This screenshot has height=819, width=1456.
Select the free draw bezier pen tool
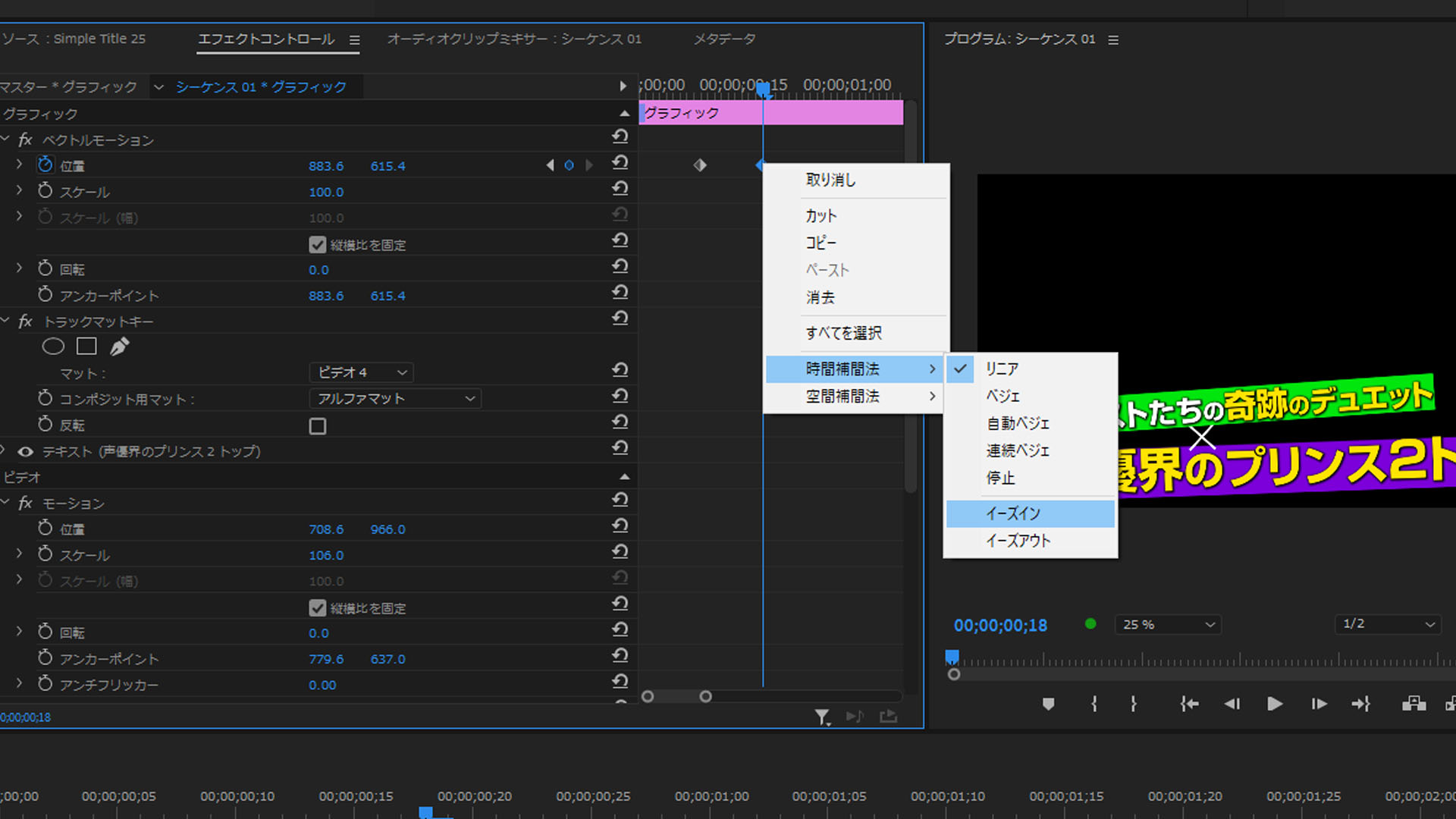tap(119, 347)
